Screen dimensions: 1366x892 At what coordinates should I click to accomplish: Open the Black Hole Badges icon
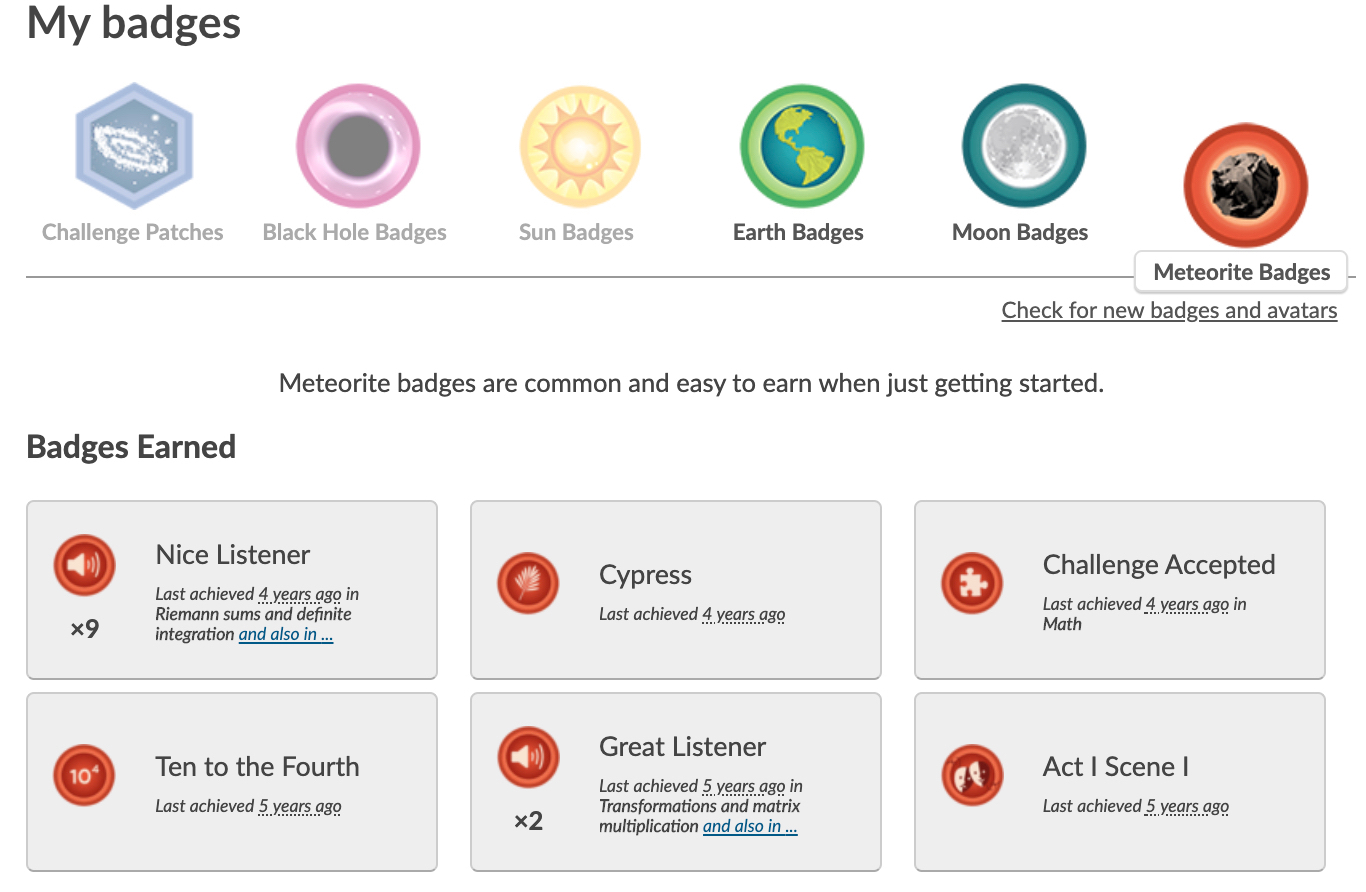pyautogui.click(x=357, y=146)
